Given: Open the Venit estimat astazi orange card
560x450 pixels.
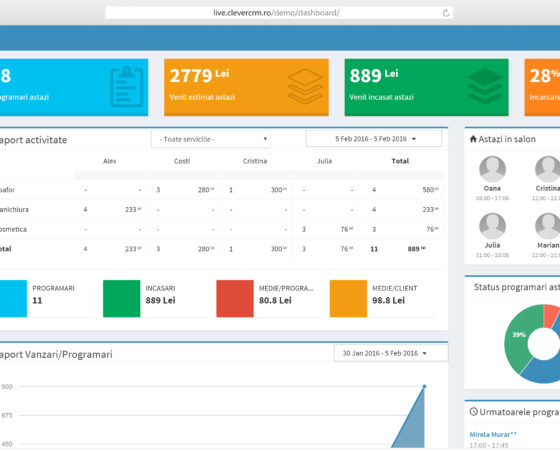Looking at the screenshot, I should coord(246,87).
